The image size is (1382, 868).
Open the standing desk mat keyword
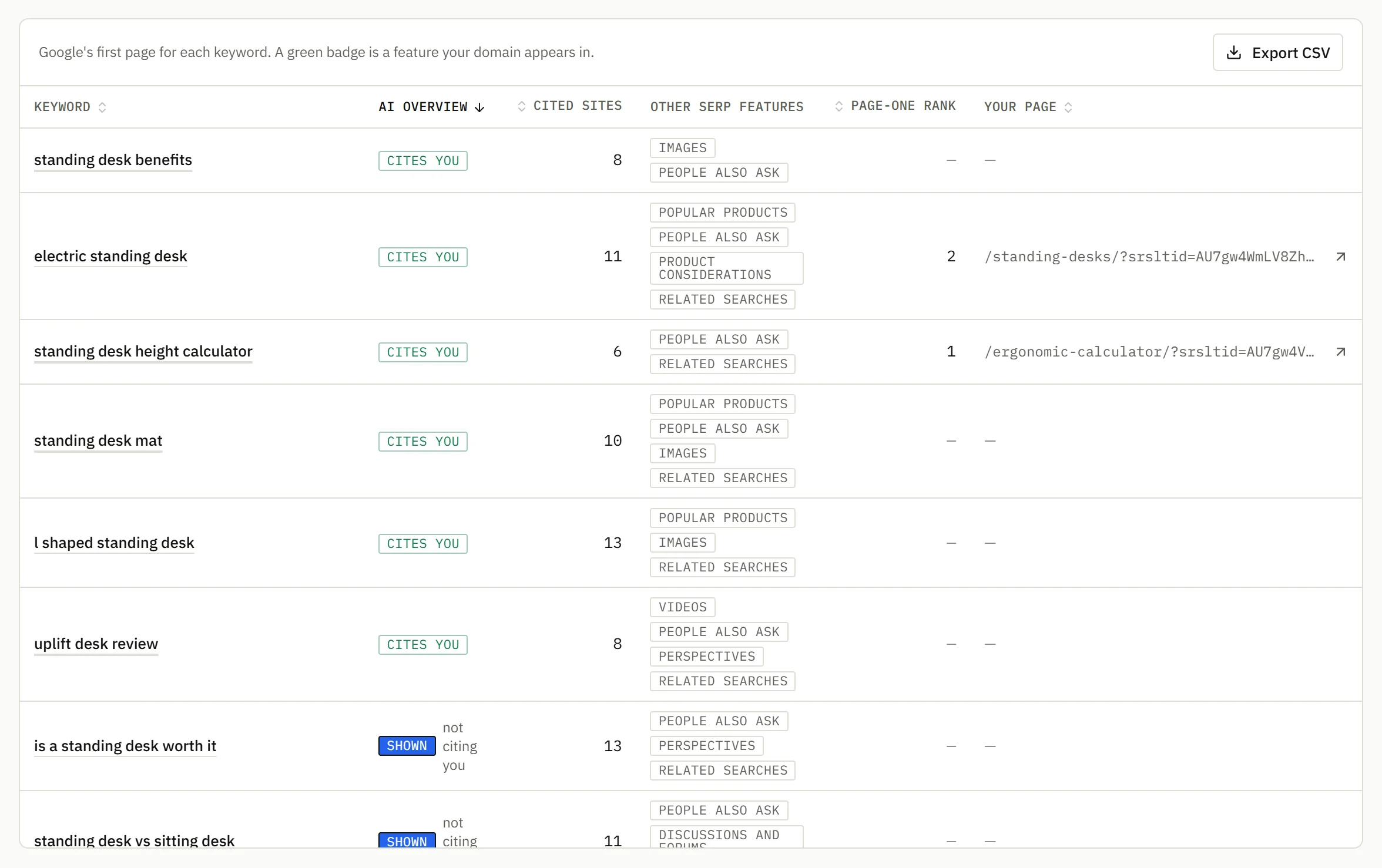click(x=98, y=441)
